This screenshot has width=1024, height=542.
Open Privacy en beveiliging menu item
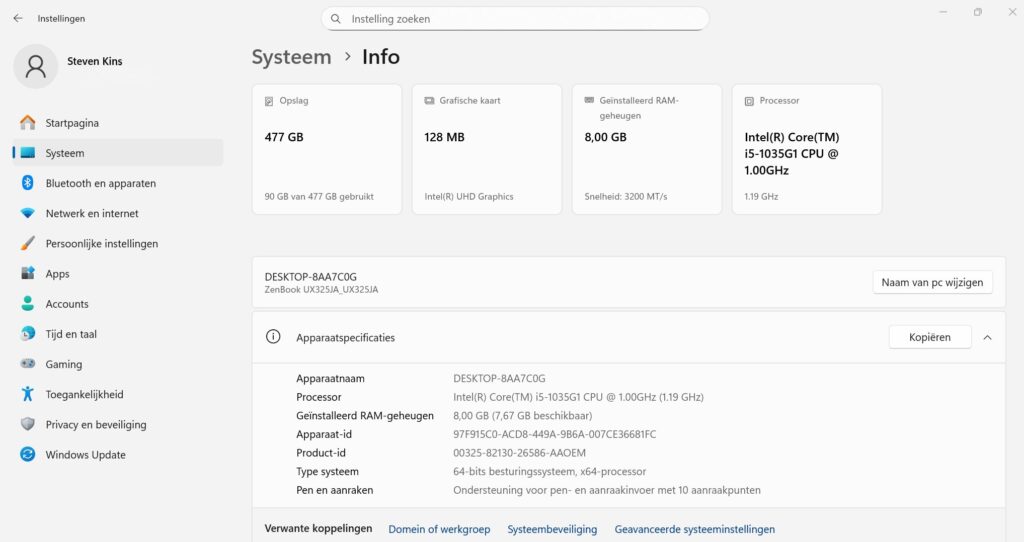(x=118, y=424)
